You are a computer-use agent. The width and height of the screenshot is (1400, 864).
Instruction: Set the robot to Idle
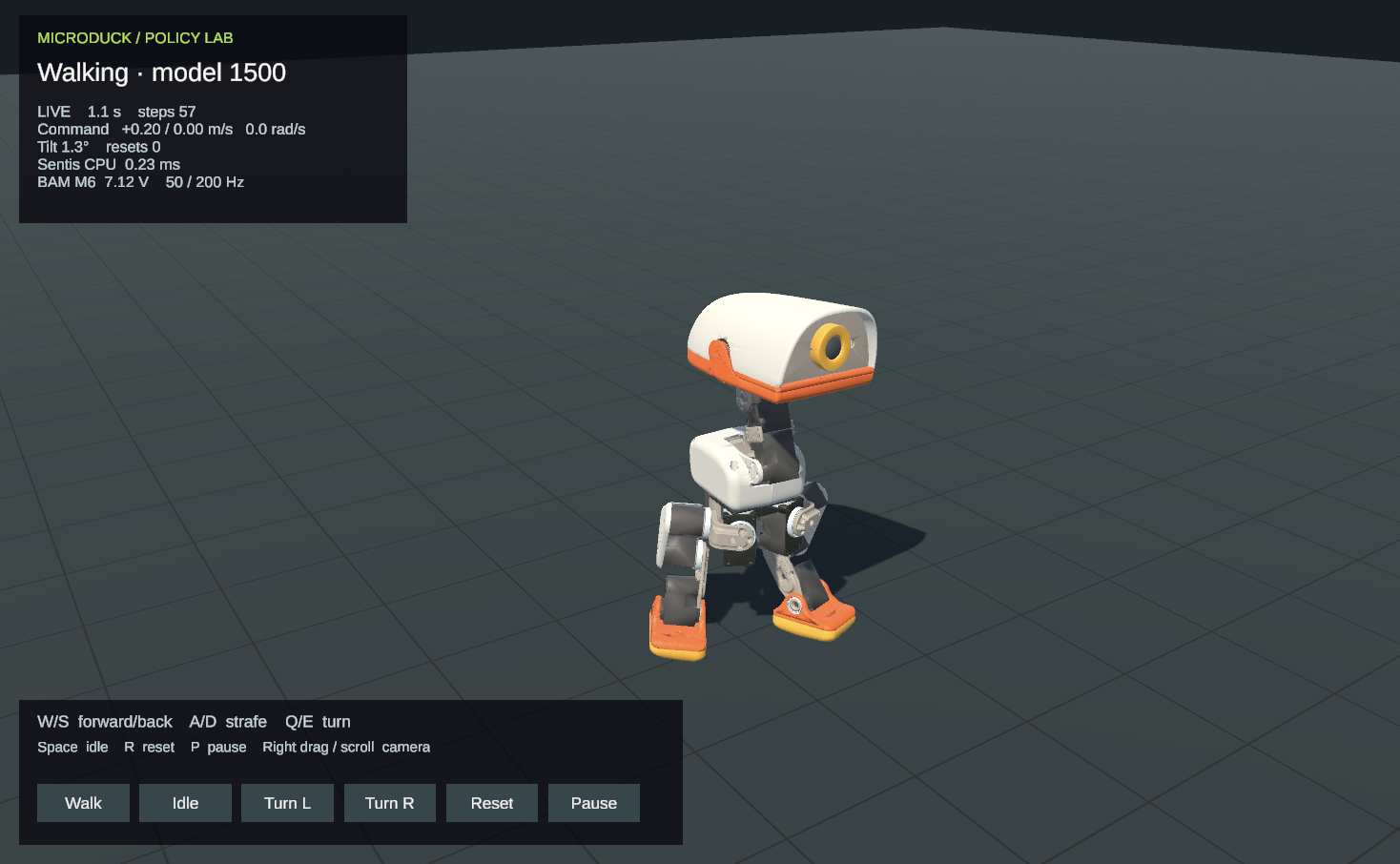point(185,803)
